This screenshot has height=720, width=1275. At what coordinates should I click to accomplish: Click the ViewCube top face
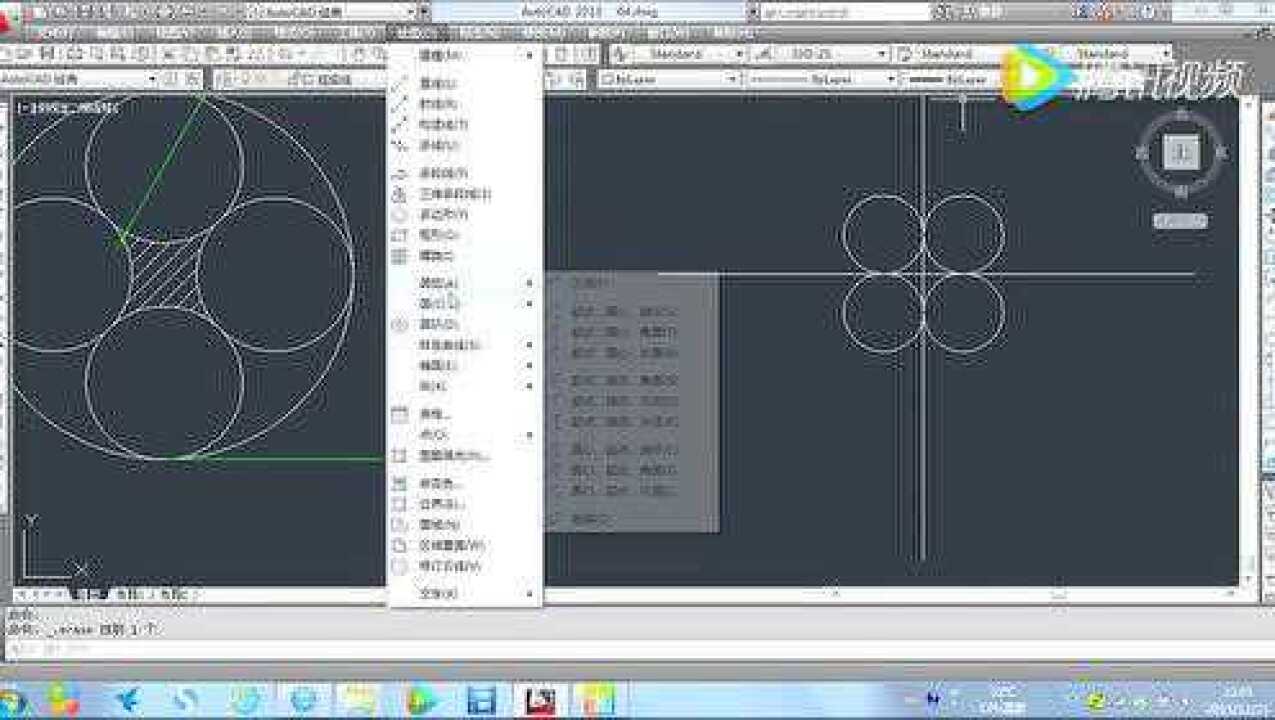pyautogui.click(x=1183, y=153)
